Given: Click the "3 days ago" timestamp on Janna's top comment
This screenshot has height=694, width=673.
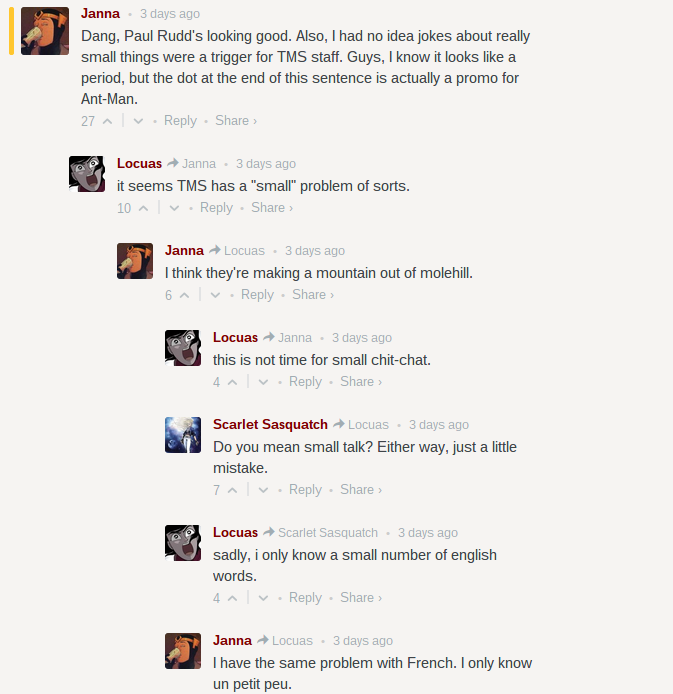Looking at the screenshot, I should [x=169, y=14].
